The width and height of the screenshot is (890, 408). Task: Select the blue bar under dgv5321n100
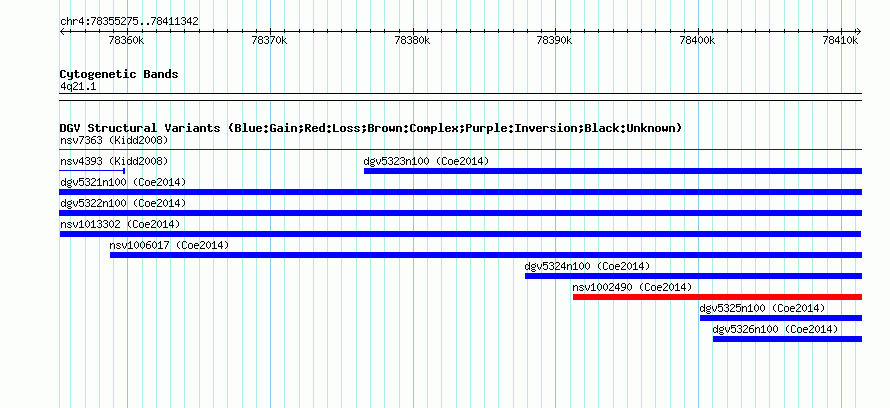click(461, 192)
